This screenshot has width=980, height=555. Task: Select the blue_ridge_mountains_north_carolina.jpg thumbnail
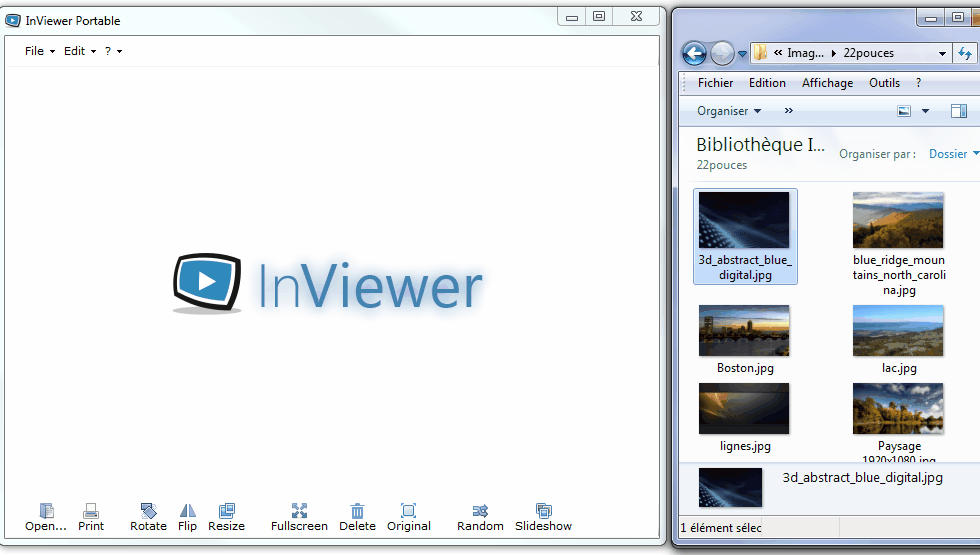pos(898,220)
